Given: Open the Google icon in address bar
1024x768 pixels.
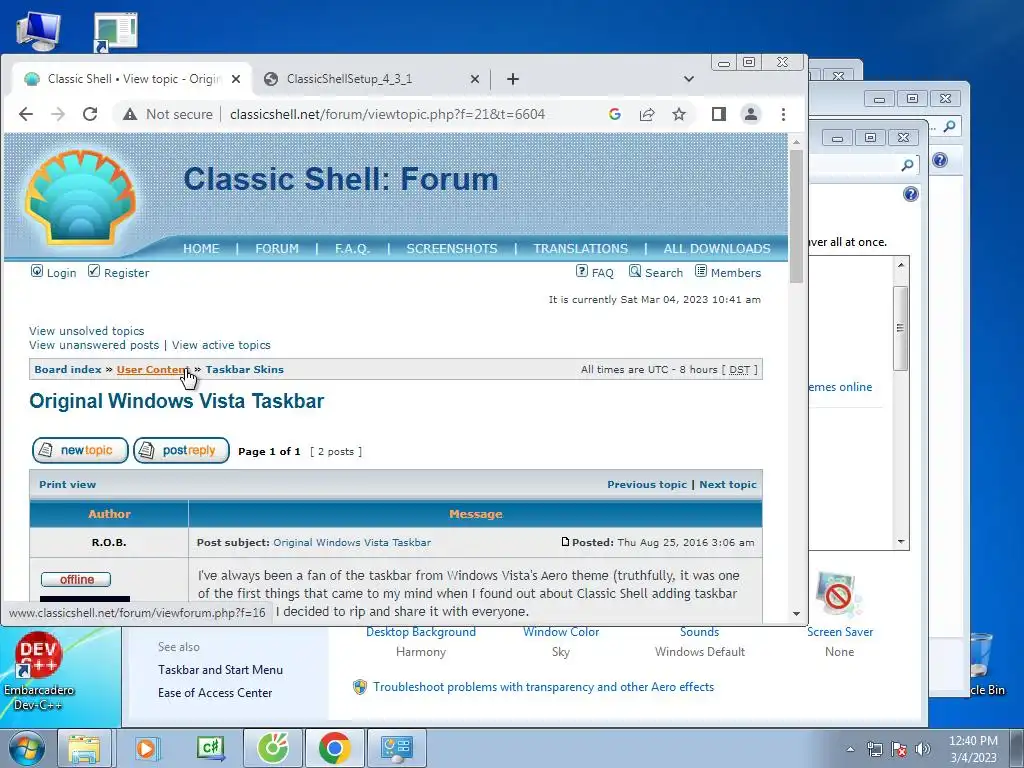Looking at the screenshot, I should click(615, 114).
